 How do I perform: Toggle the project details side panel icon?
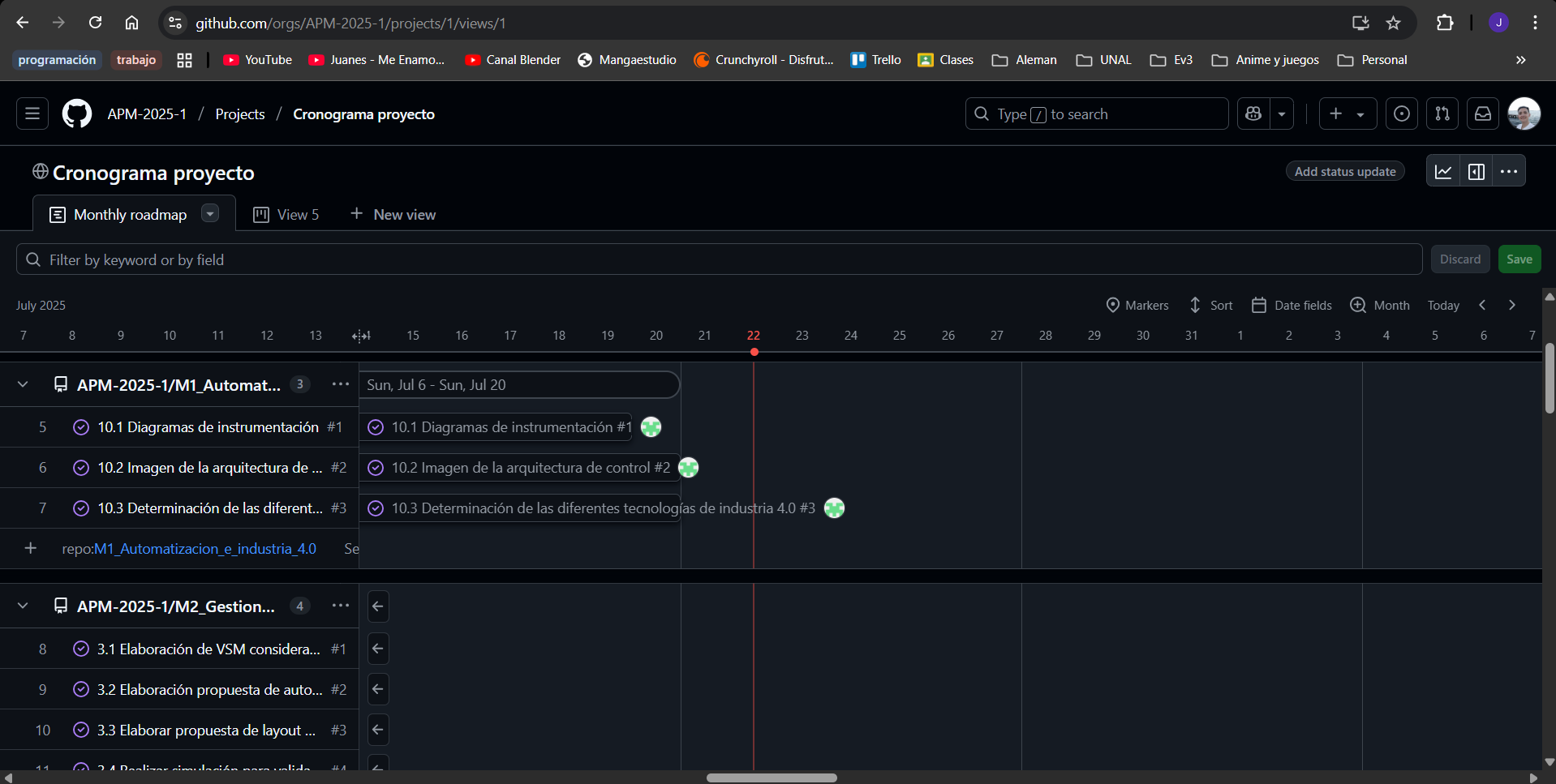tap(1476, 172)
